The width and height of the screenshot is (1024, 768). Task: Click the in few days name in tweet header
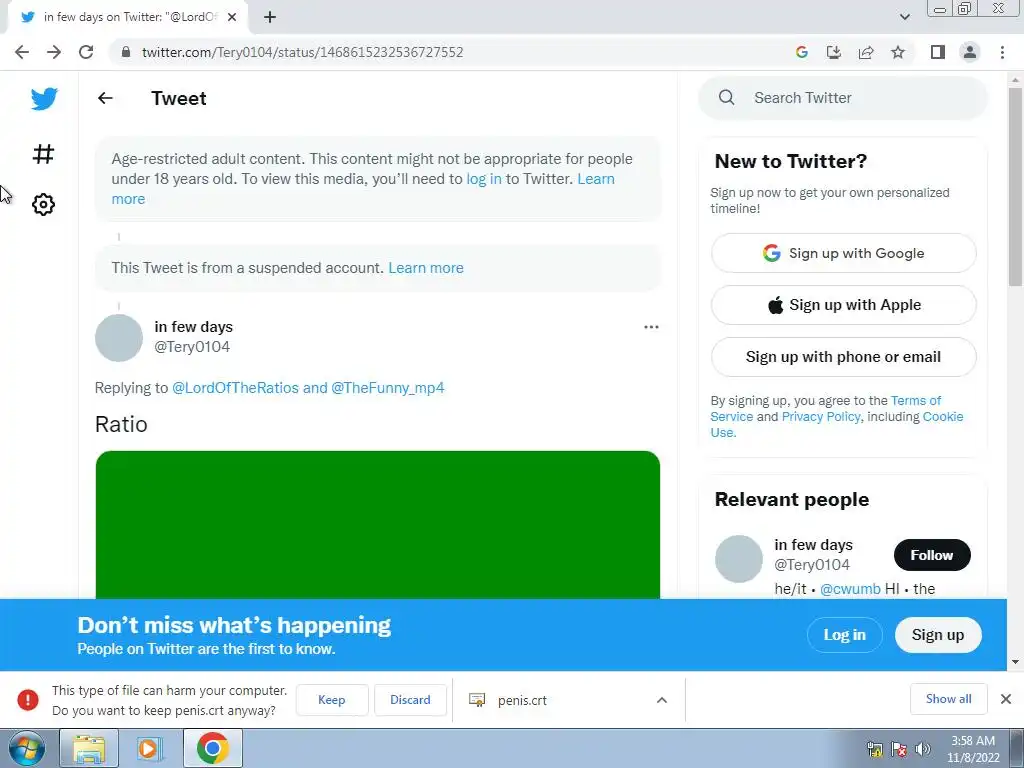click(x=193, y=327)
